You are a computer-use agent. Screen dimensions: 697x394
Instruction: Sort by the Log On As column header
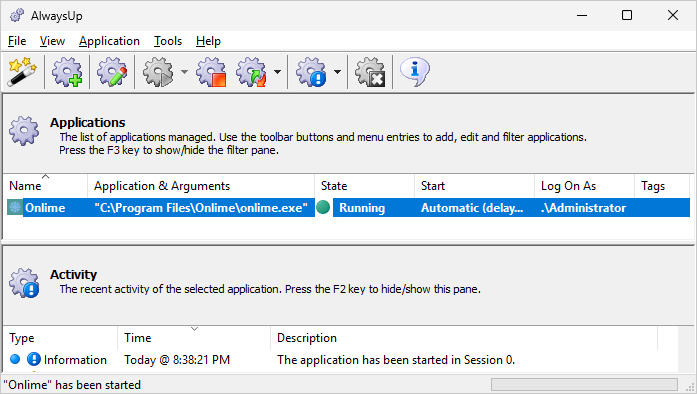[584, 186]
